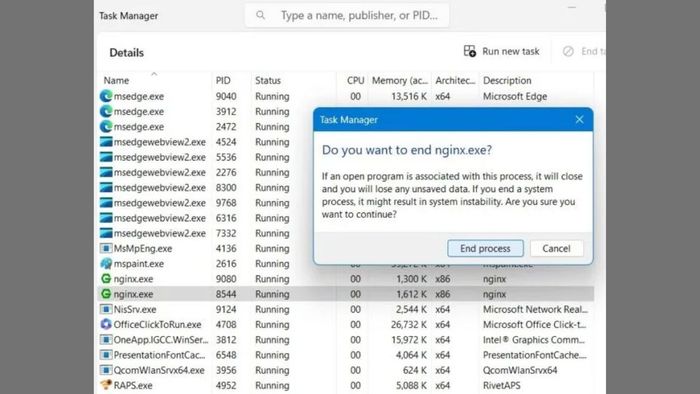Viewport: 700px width, 394px height.
Task: Click the MsMpEng.exe process icon
Action: pos(106,248)
